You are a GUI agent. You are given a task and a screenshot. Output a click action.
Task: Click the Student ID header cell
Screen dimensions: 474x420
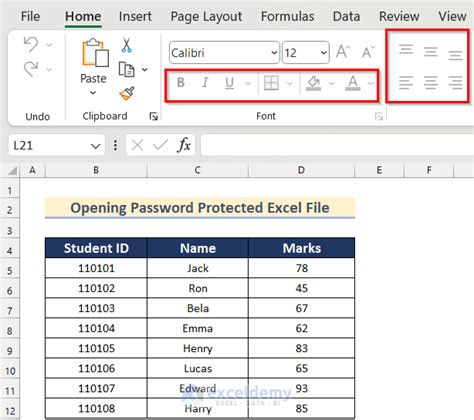tap(96, 248)
